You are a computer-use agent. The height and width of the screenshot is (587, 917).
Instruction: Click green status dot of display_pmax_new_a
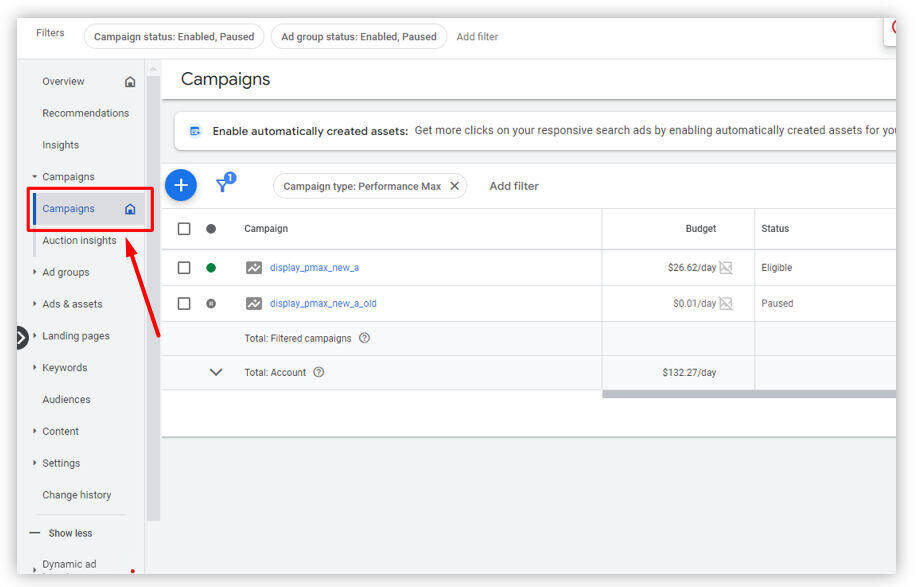pos(211,268)
